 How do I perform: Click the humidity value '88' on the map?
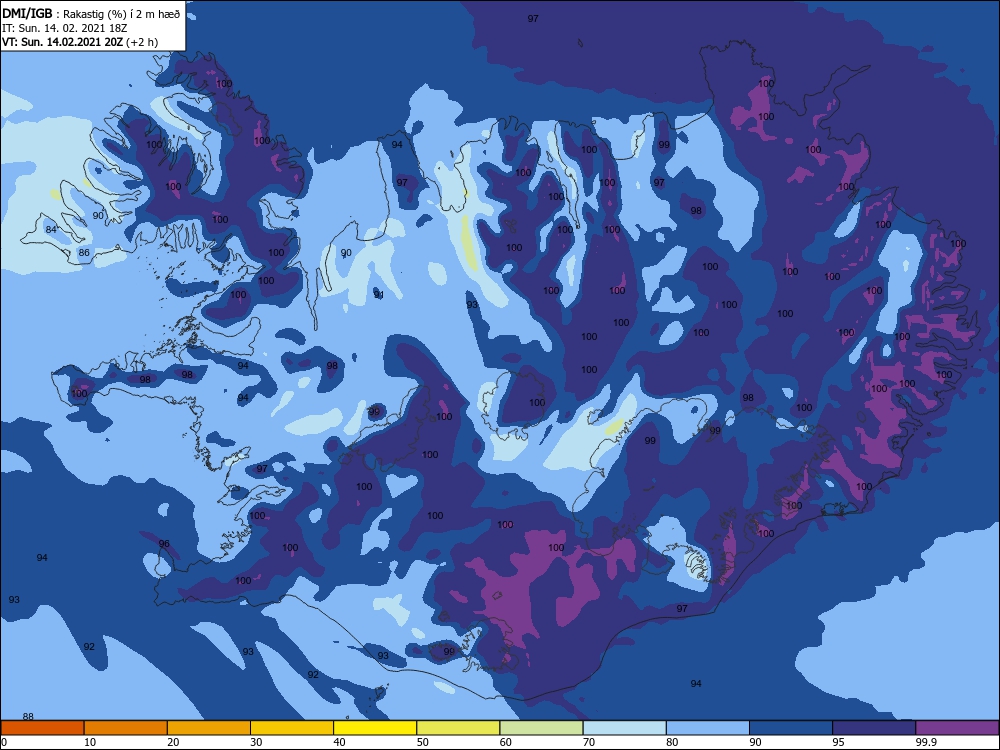(28, 717)
